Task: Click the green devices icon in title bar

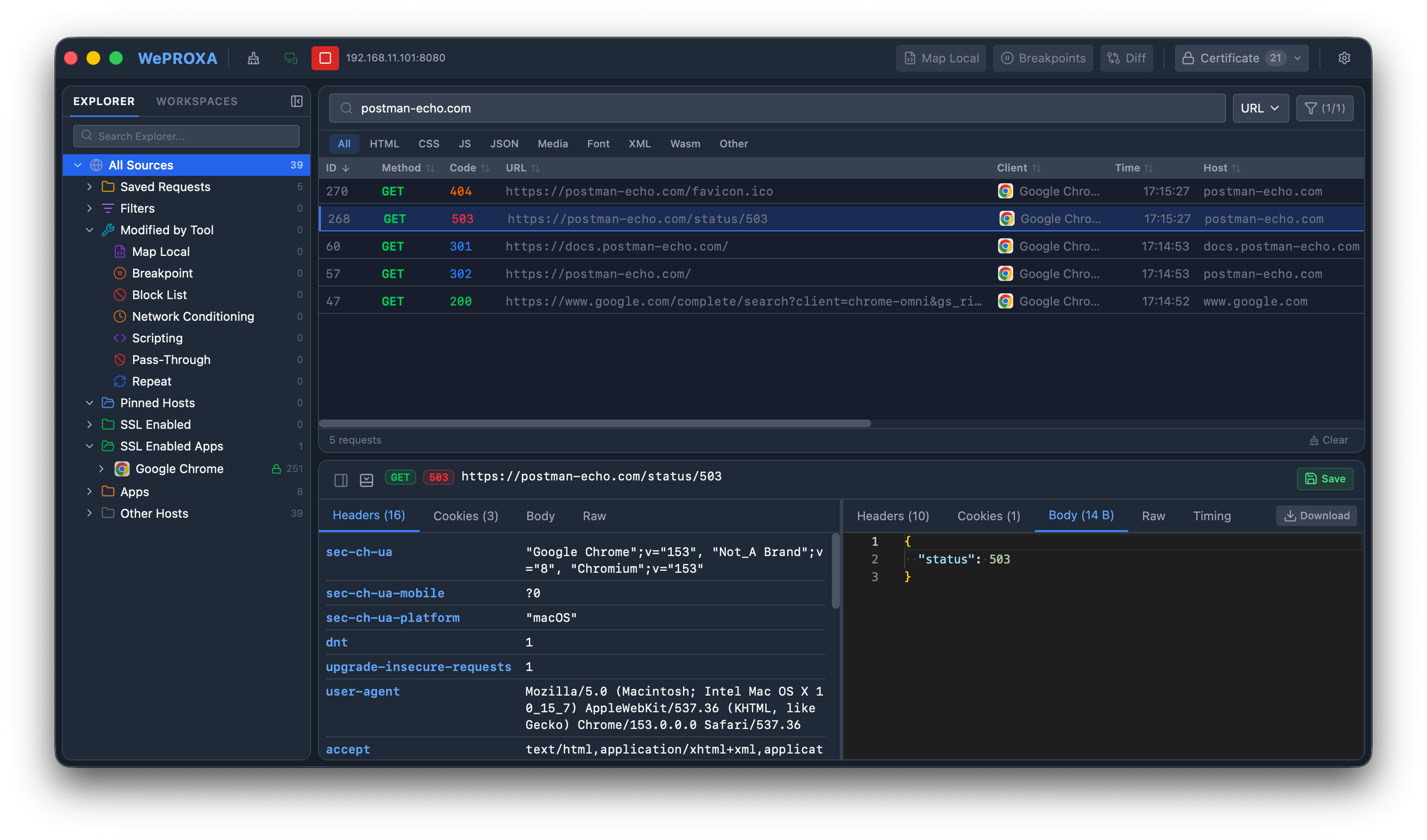Action: [290, 58]
